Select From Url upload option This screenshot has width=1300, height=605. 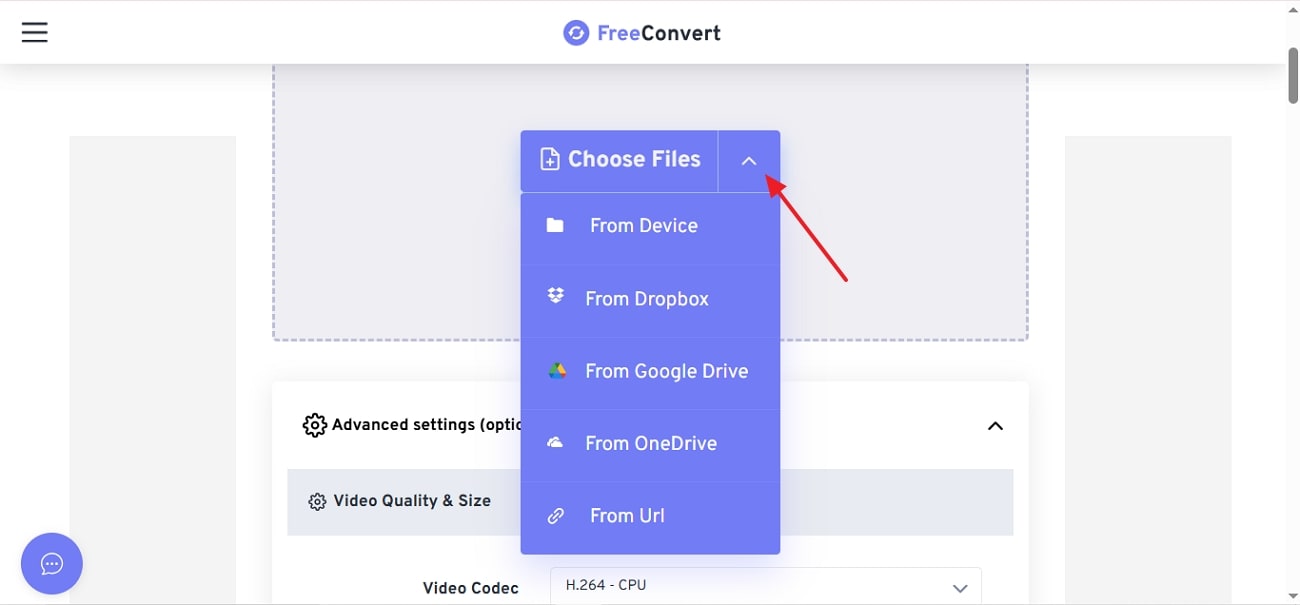pyautogui.click(x=627, y=515)
